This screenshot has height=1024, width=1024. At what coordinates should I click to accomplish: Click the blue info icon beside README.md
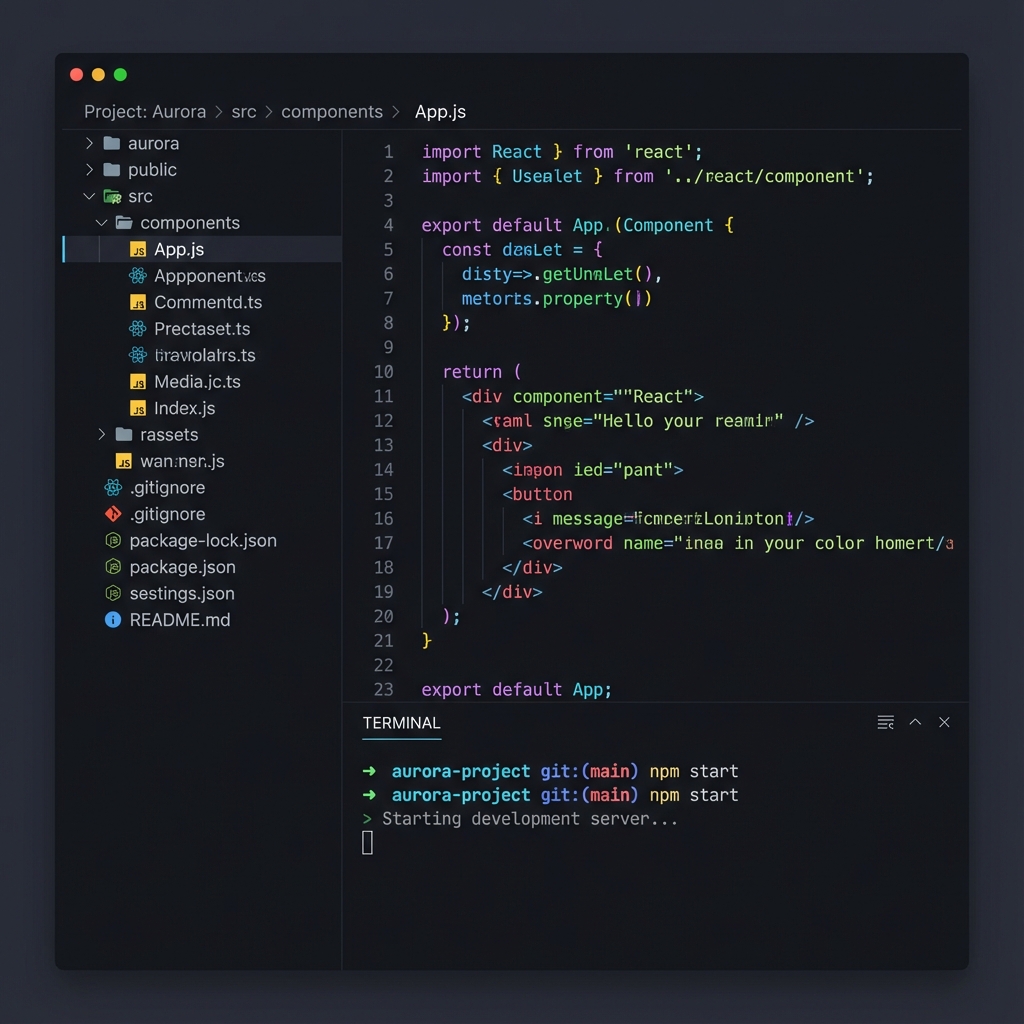click(113, 620)
